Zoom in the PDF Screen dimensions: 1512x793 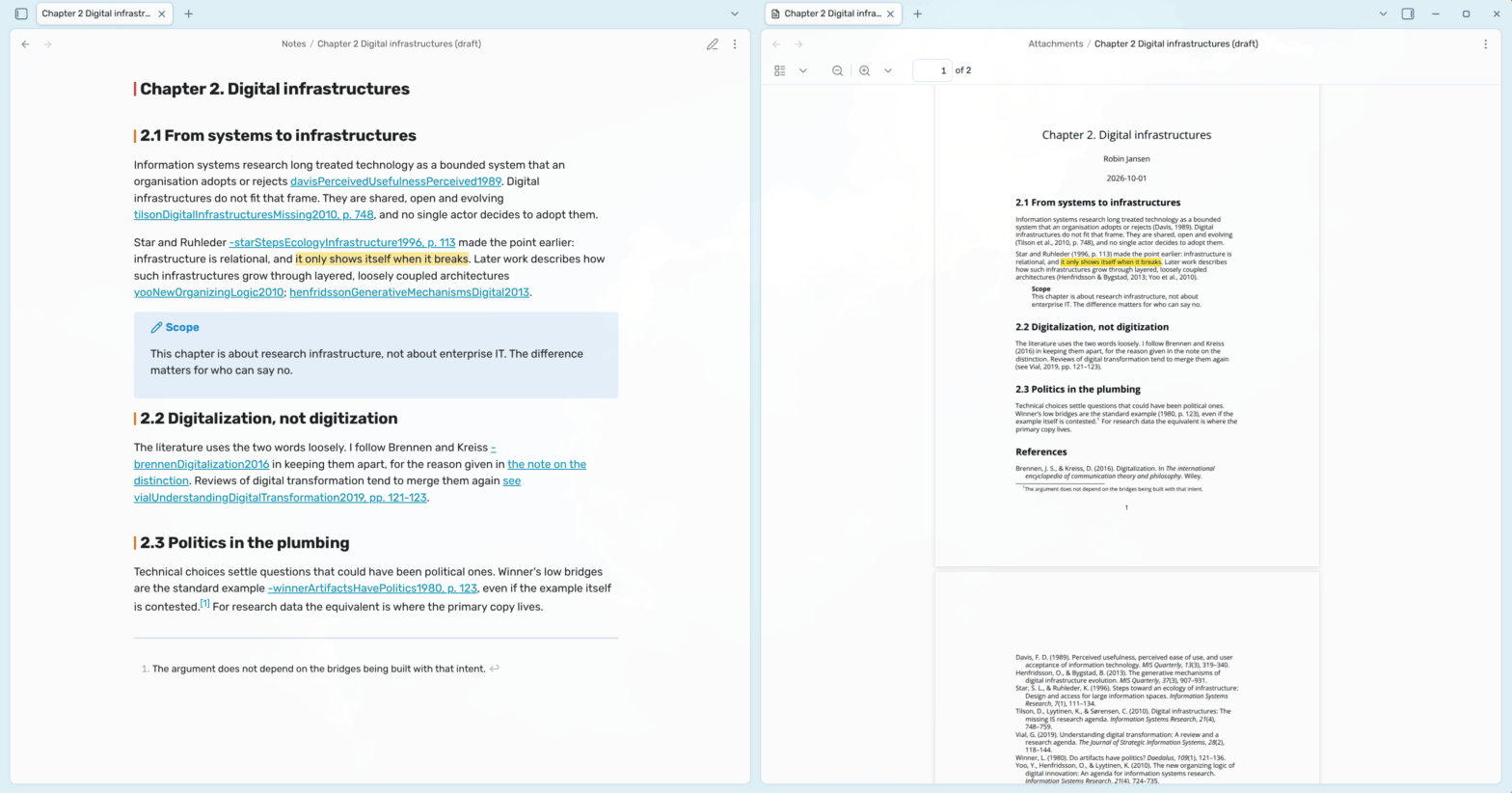coord(865,70)
